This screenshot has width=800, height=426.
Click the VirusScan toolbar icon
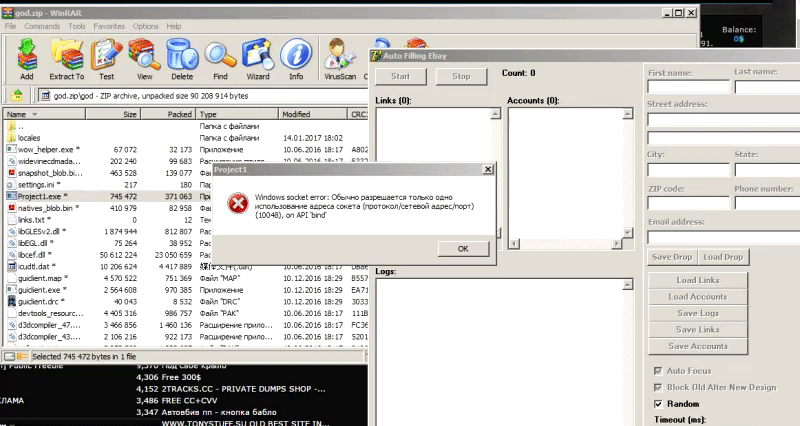pos(340,59)
